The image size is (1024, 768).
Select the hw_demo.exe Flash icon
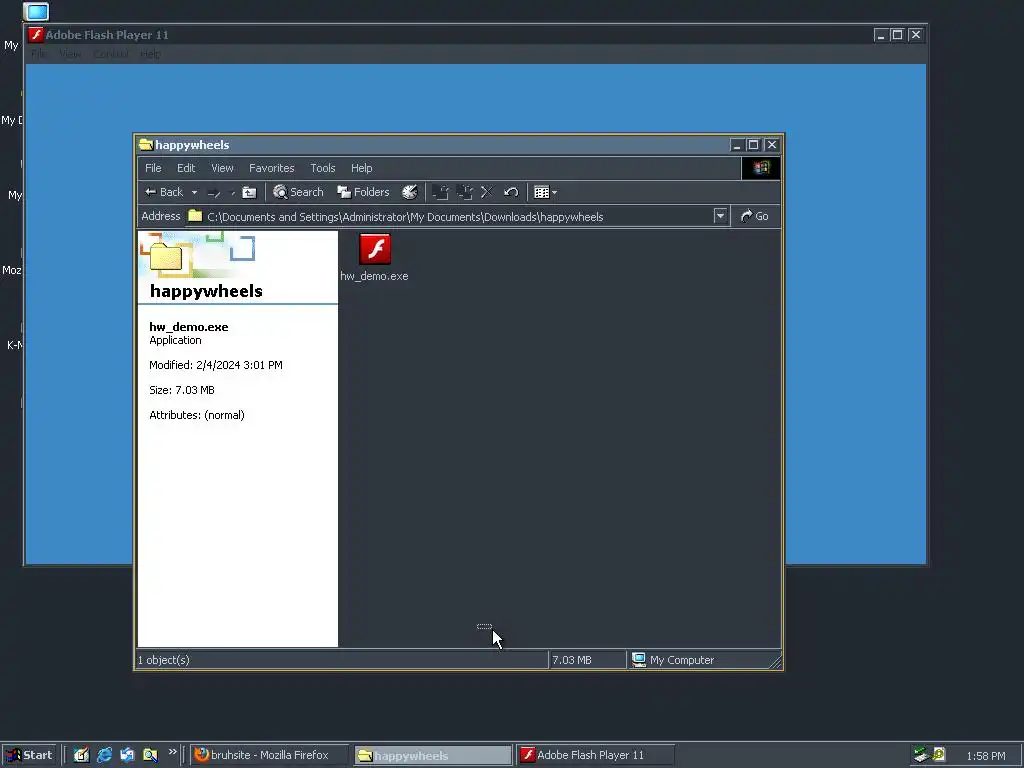pos(375,249)
